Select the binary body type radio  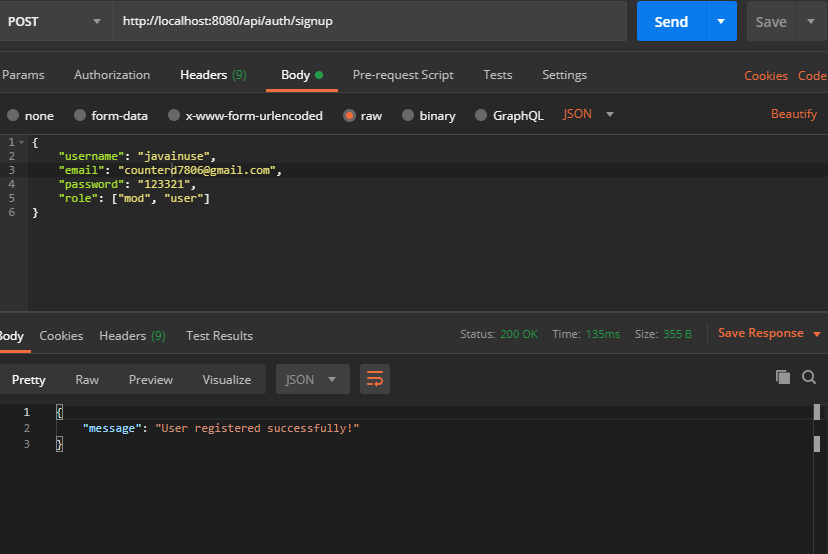(x=408, y=115)
